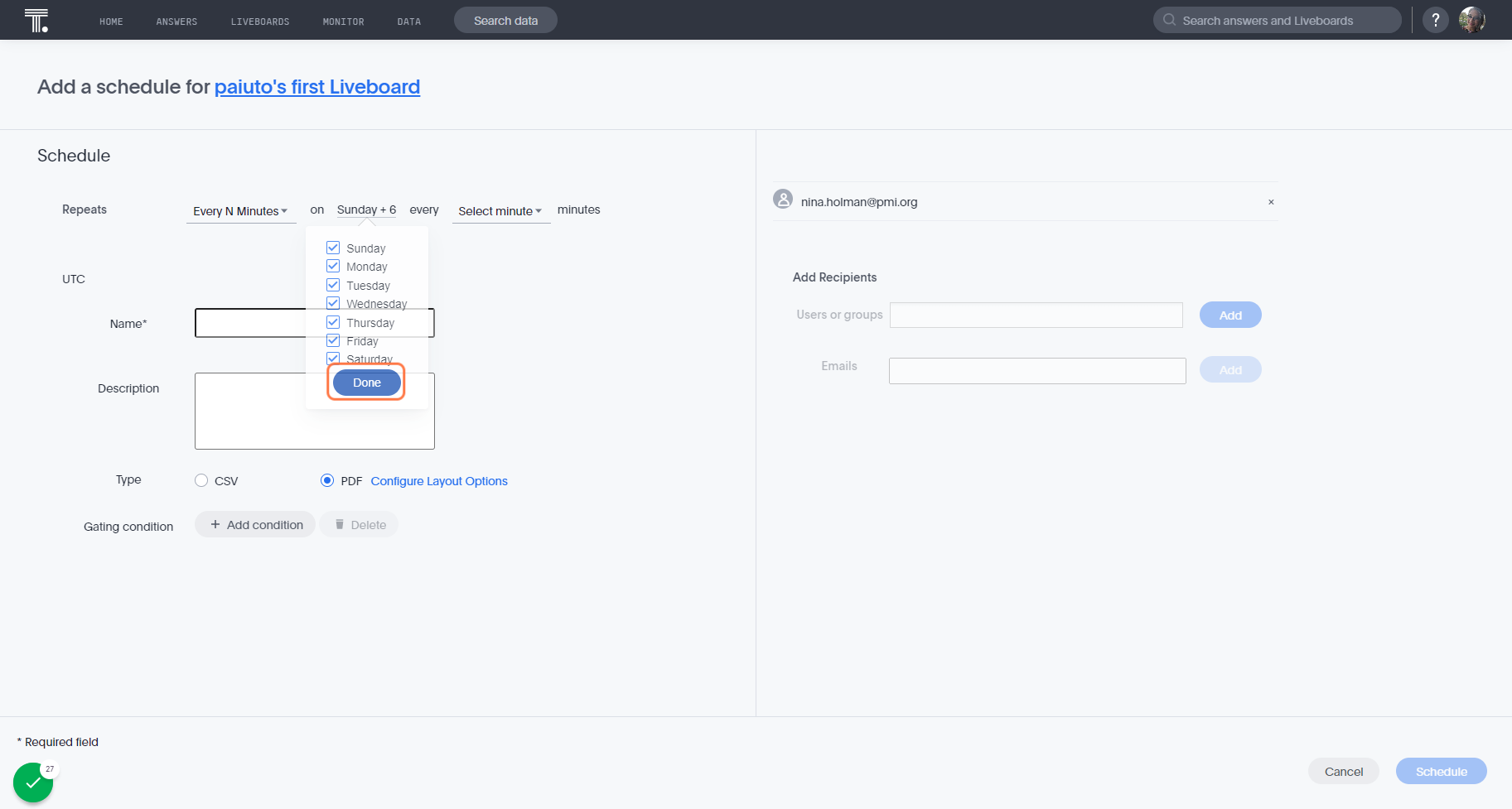The height and width of the screenshot is (809, 1512).
Task: Remove nina.holman@pmi.org recipient with the x
Action: (1271, 202)
